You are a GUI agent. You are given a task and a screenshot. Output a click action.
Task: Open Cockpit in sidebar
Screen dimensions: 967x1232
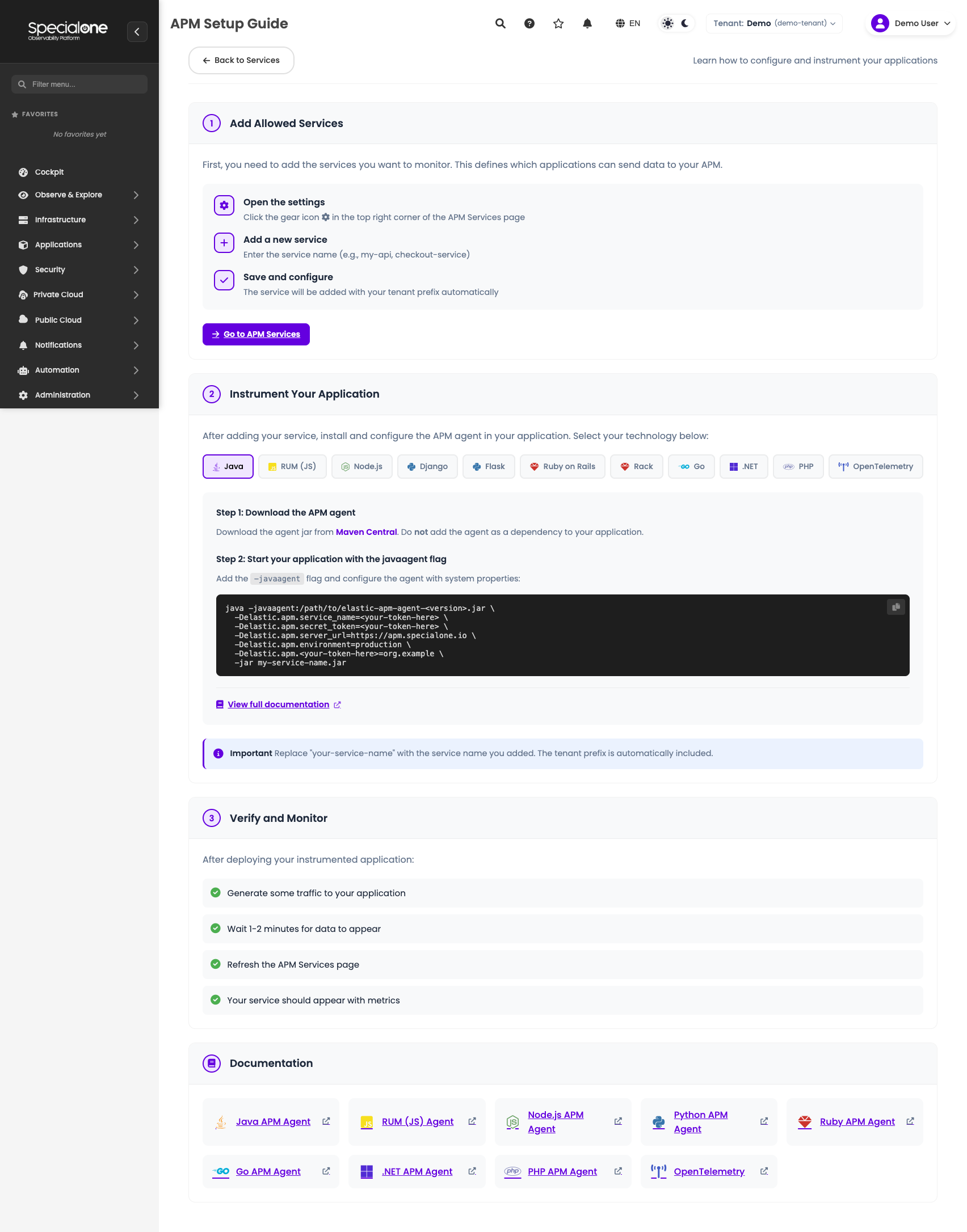79,172
